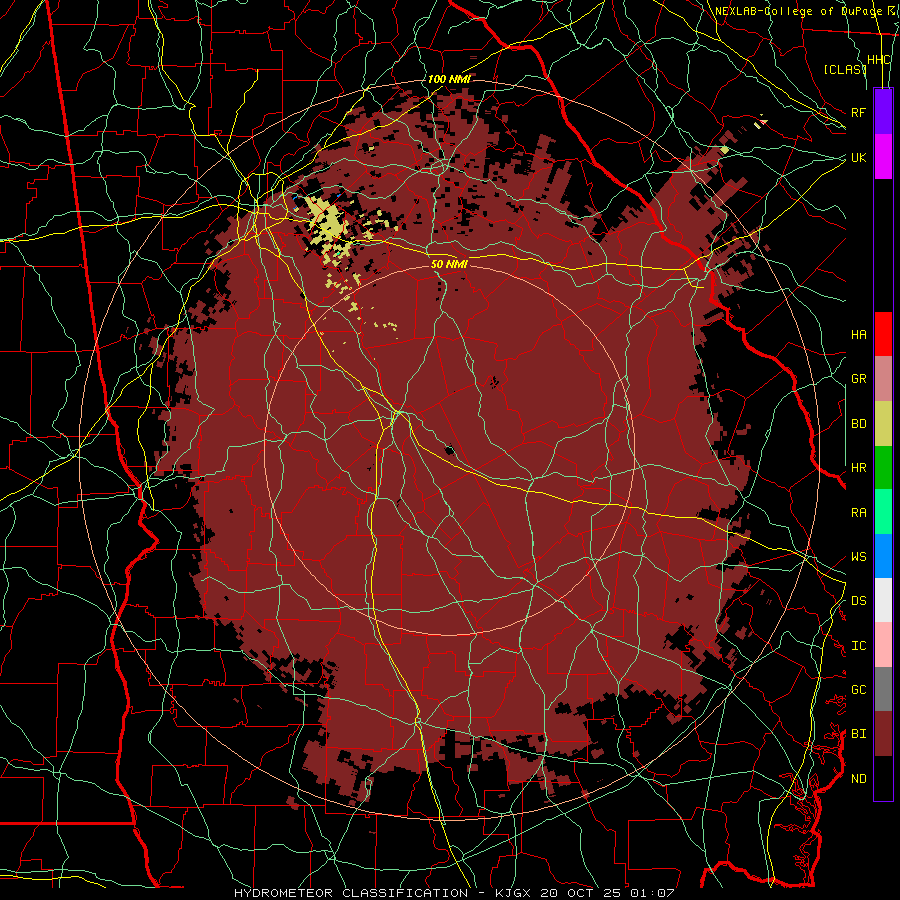Viewport: 900px width, 900px height.
Task: Click the WS blue legend swatch
Action: coord(883,556)
